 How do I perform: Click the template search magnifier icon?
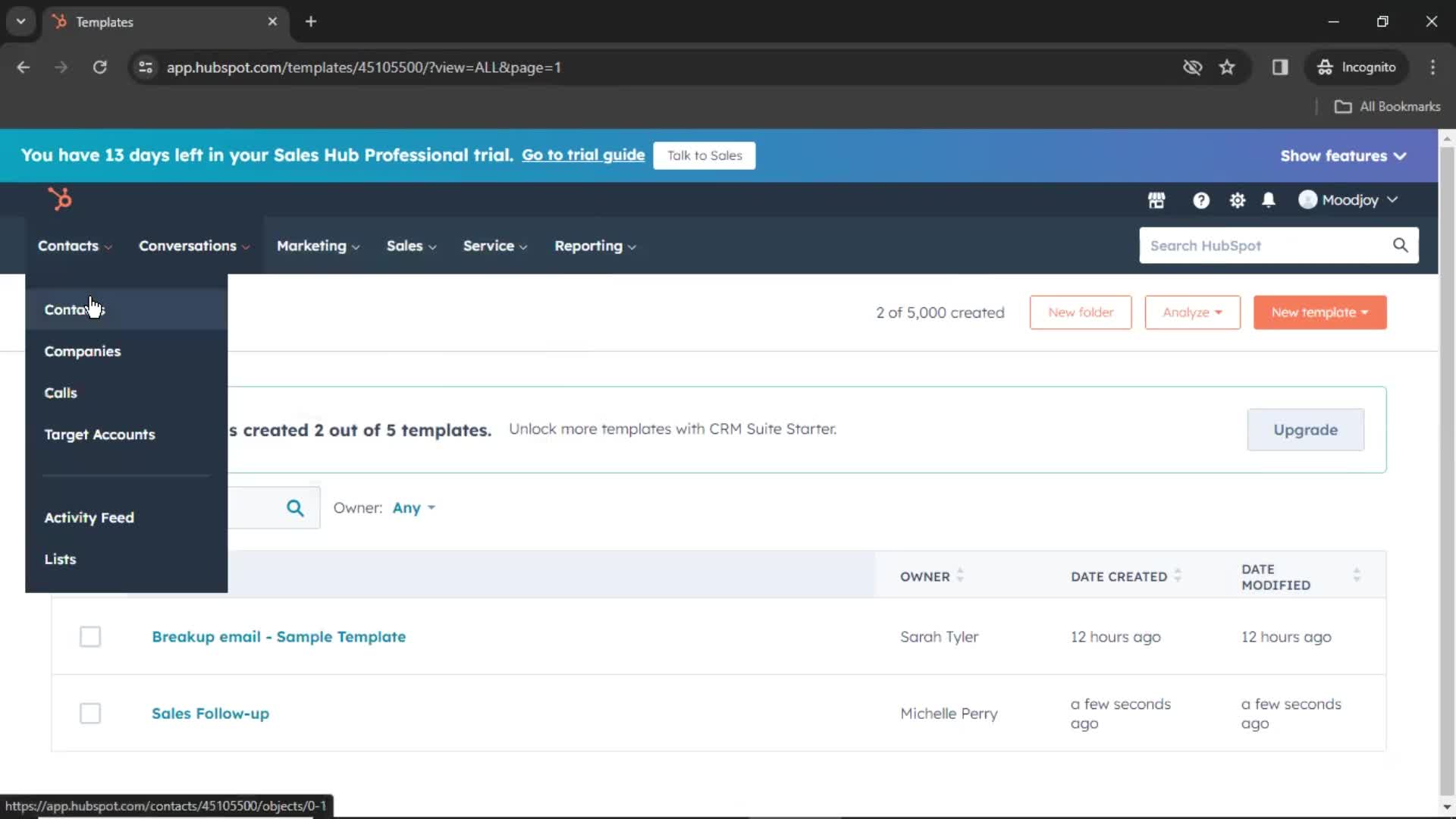[296, 508]
